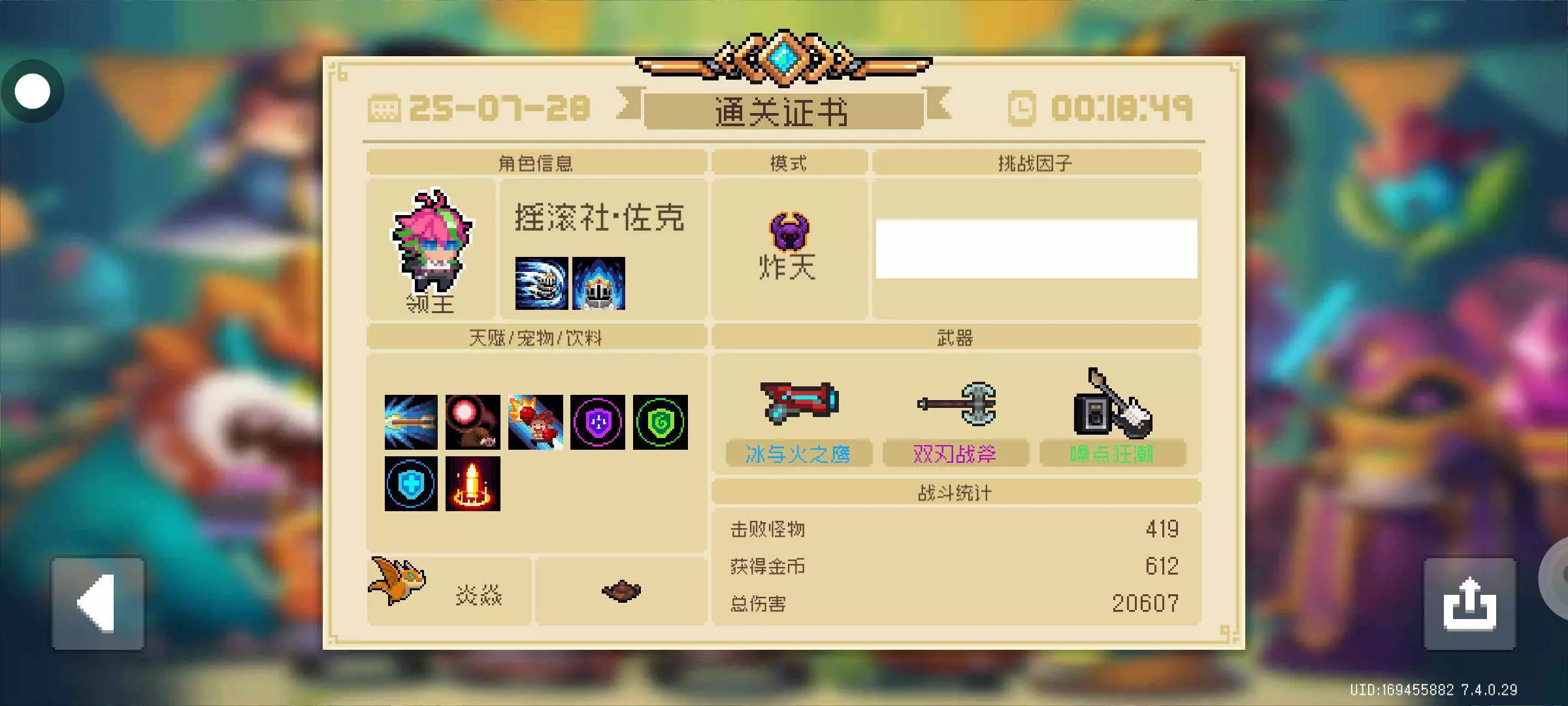Tap the white screen-record dot
The width and height of the screenshot is (1568, 706).
click(x=32, y=91)
